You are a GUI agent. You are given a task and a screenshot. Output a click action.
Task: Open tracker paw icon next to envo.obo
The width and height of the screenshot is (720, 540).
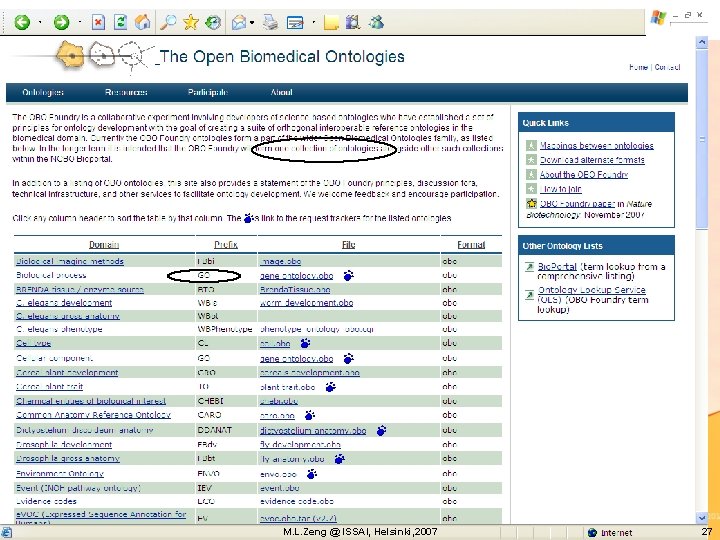pyautogui.click(x=312, y=474)
